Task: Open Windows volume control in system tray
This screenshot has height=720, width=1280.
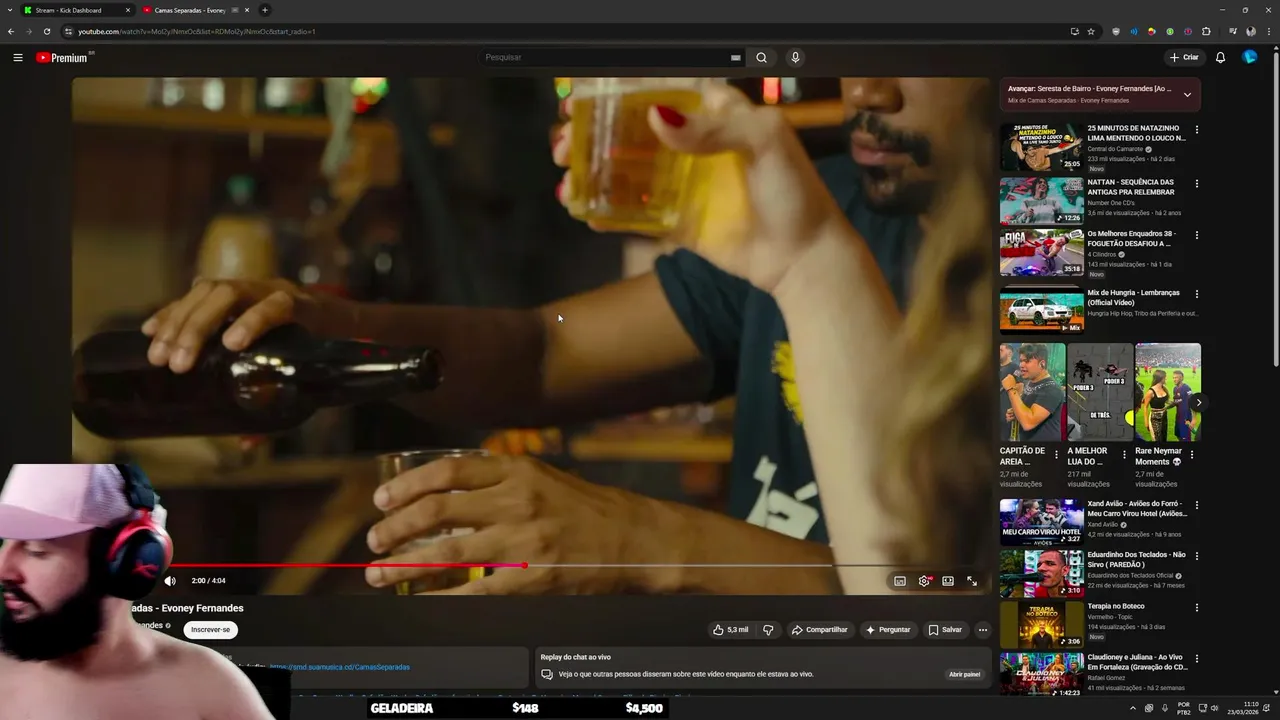Action: pyautogui.click(x=1215, y=708)
